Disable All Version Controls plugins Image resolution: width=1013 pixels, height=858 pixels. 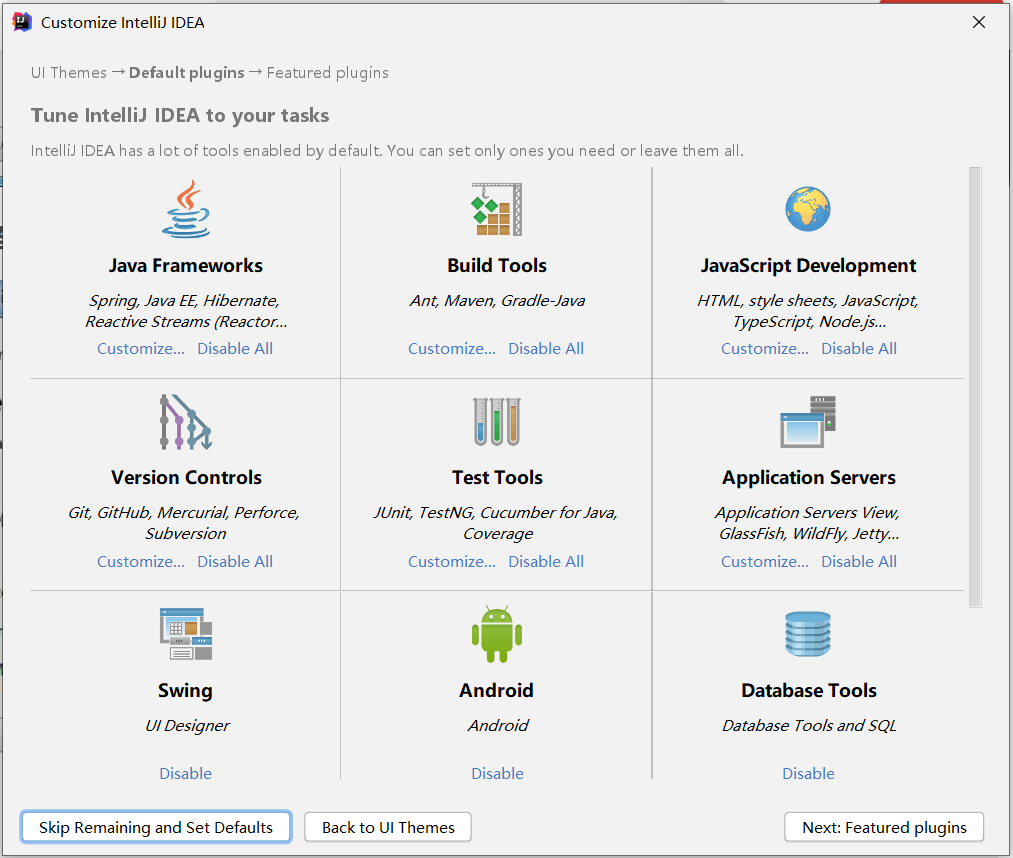coord(235,561)
